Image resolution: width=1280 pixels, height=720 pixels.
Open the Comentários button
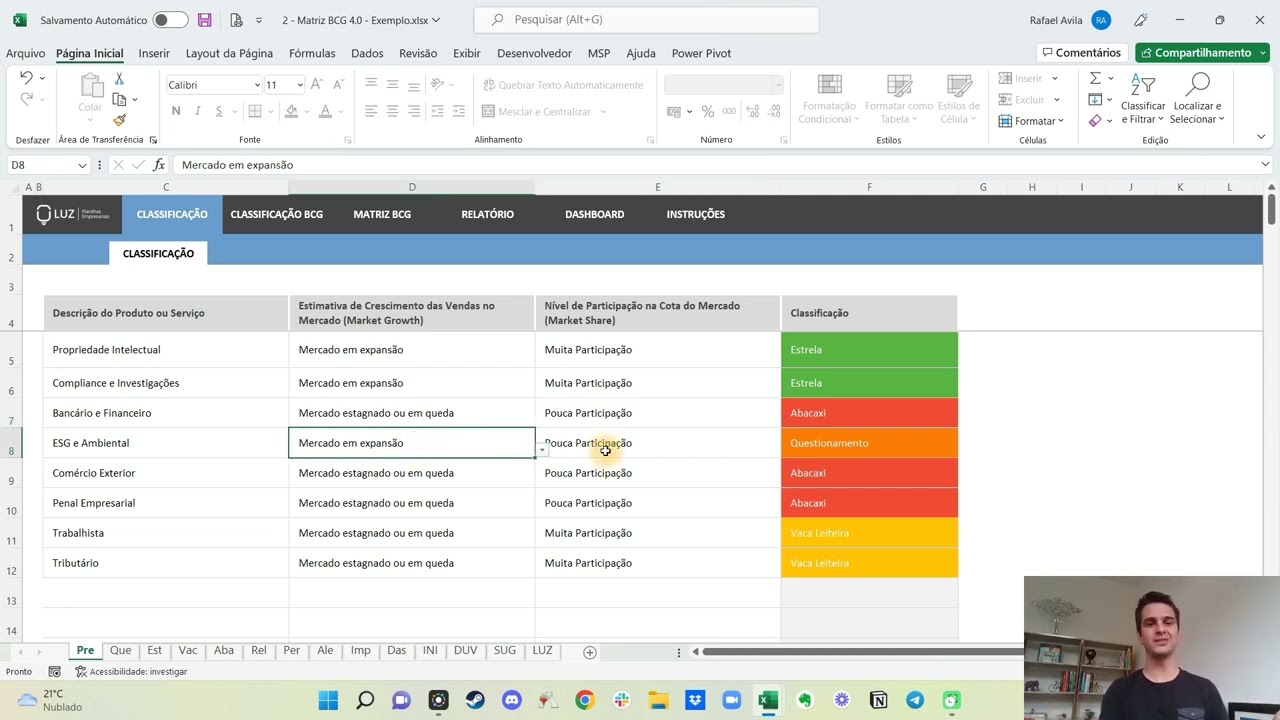coord(1081,53)
